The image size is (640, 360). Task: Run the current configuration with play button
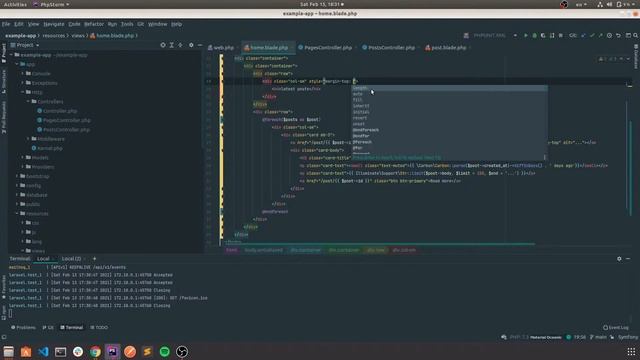[x=526, y=36]
